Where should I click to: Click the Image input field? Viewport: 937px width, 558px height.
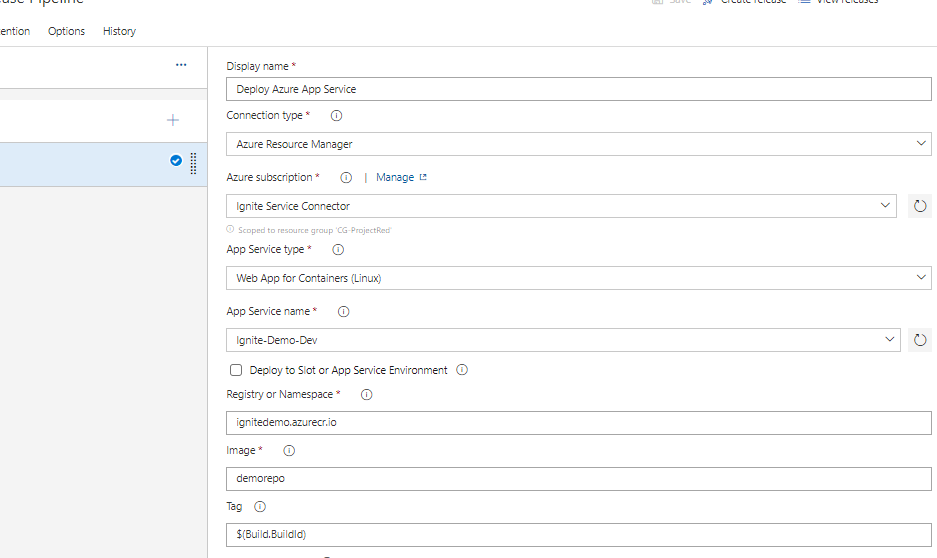pos(578,479)
